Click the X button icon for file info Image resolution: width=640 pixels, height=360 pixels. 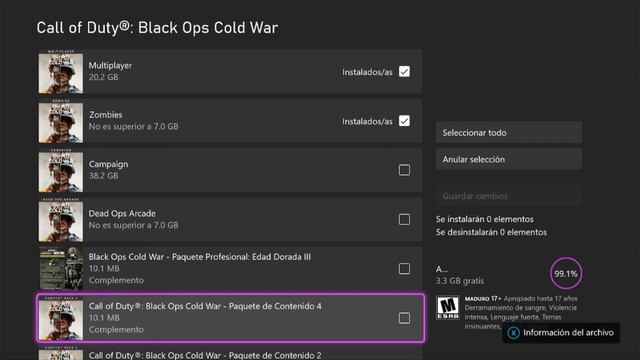pyautogui.click(x=513, y=333)
